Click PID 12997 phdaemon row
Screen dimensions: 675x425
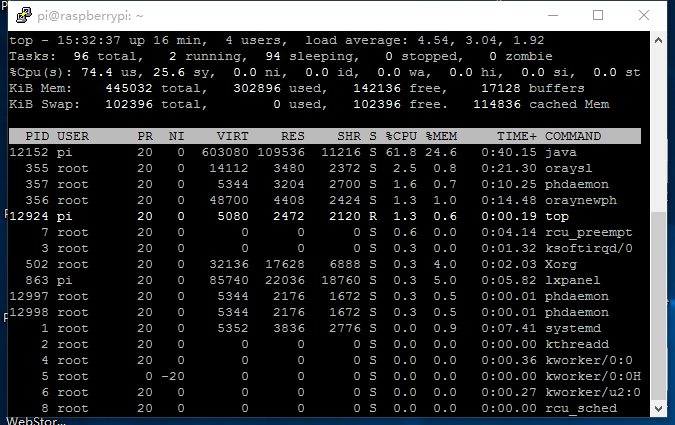[29, 296]
